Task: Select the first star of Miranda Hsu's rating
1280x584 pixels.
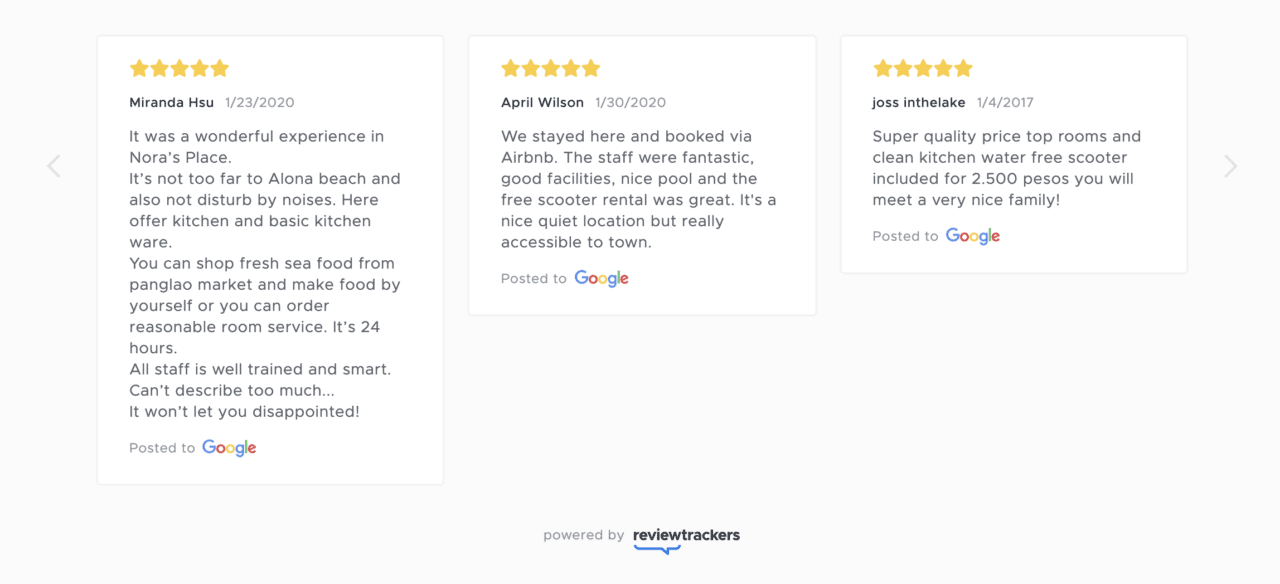Action: 137,68
